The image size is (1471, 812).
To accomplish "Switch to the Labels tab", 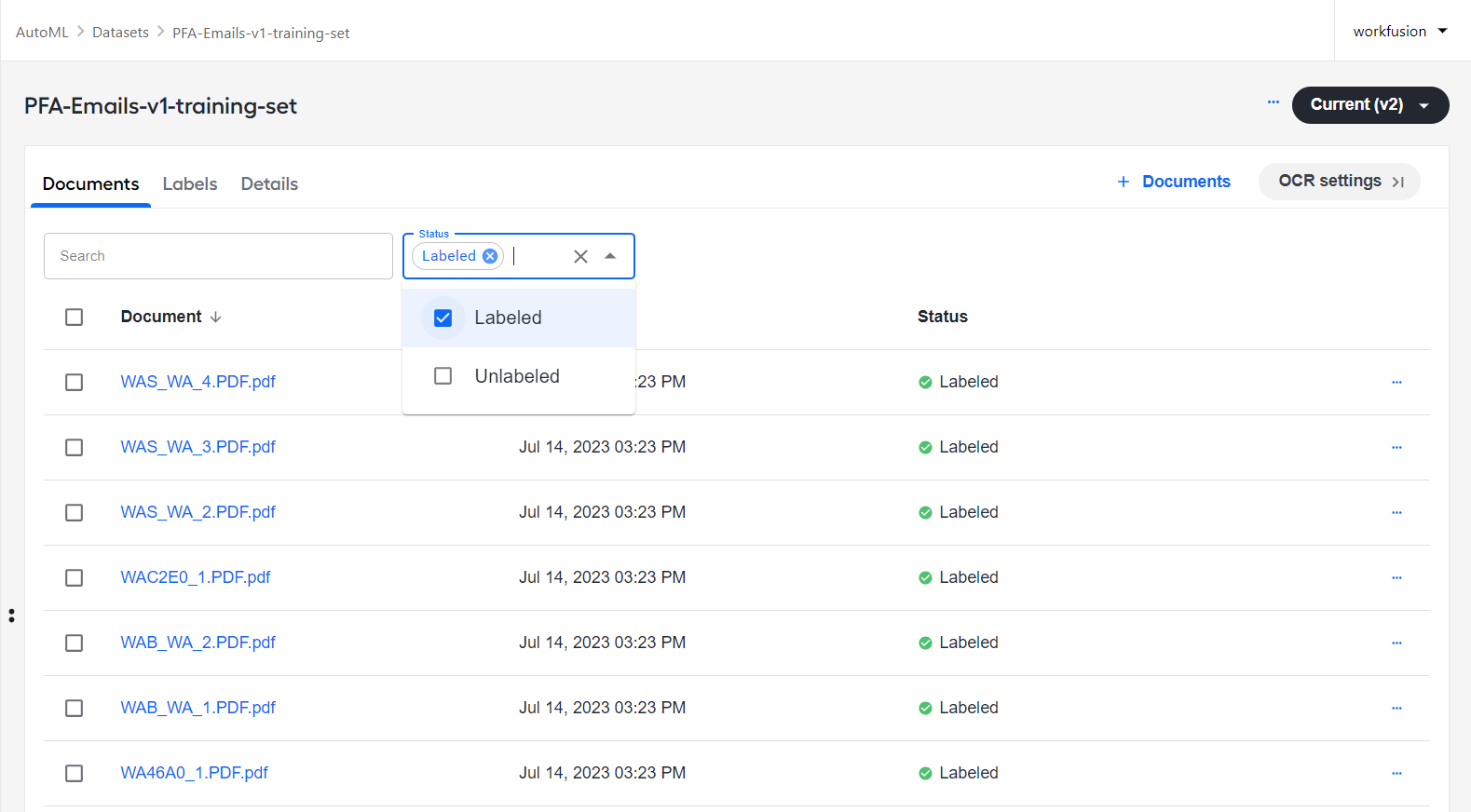I will [190, 184].
